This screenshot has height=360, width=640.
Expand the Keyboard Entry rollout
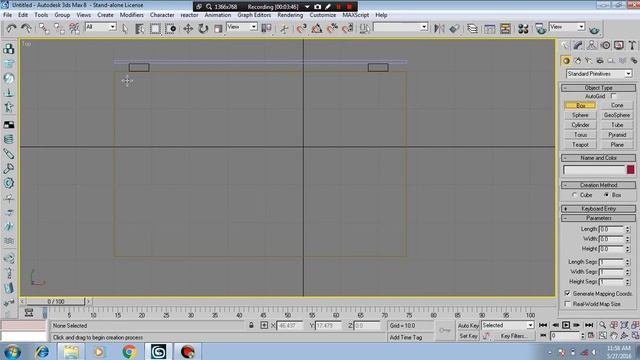[x=598, y=209]
